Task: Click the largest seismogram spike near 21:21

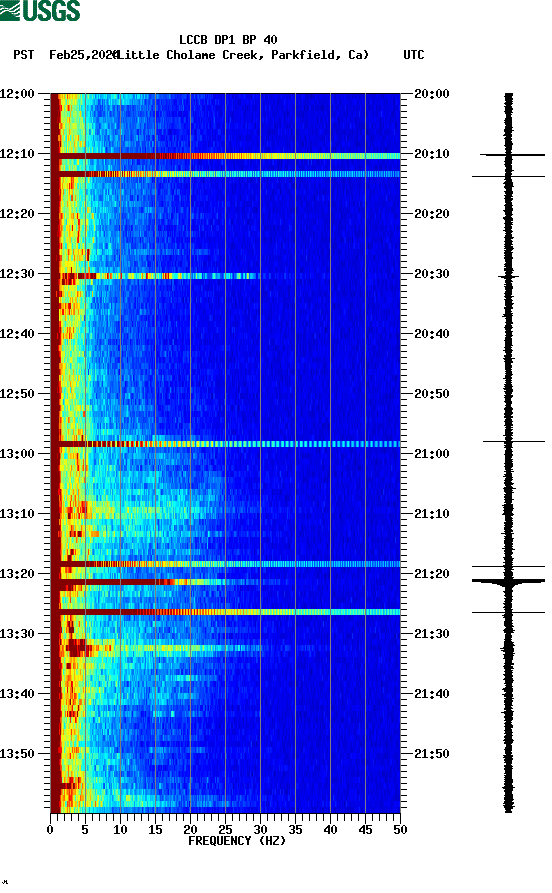Action: [508, 581]
